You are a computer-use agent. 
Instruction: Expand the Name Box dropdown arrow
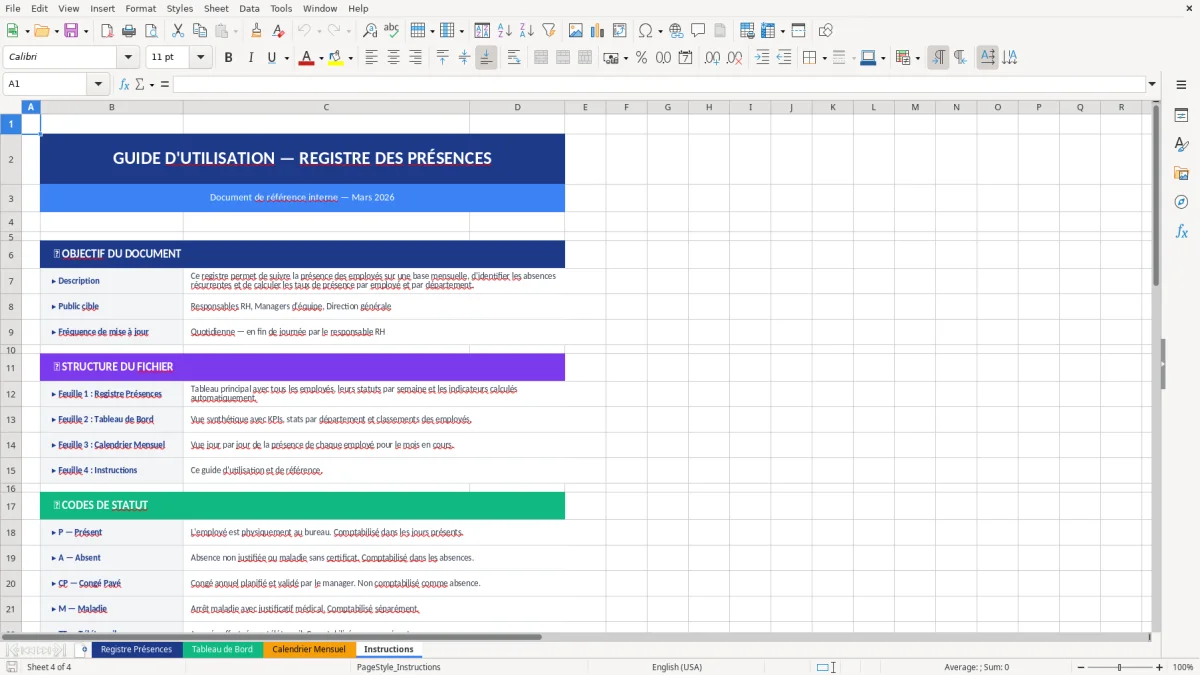point(98,85)
